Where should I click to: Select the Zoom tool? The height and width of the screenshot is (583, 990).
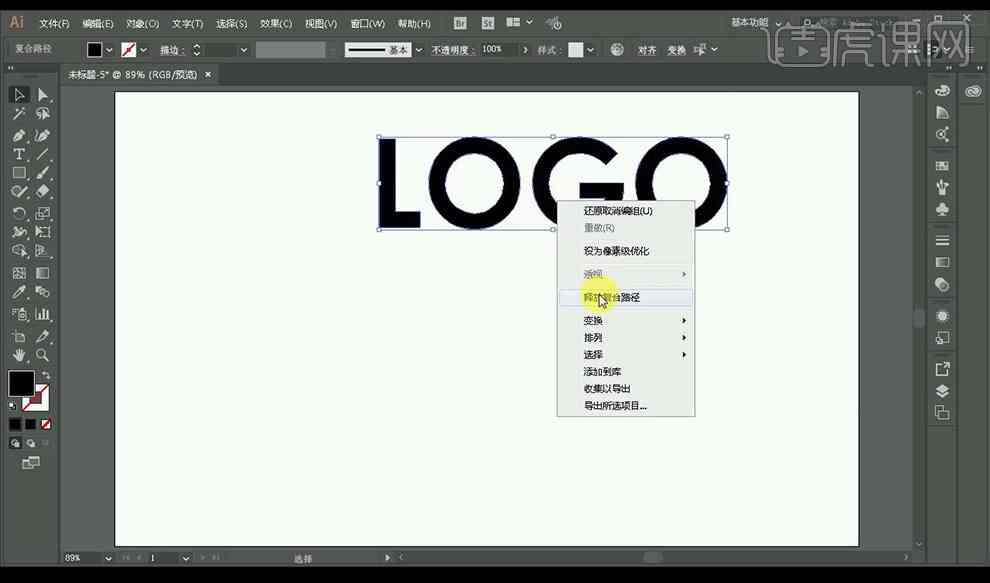pos(42,355)
